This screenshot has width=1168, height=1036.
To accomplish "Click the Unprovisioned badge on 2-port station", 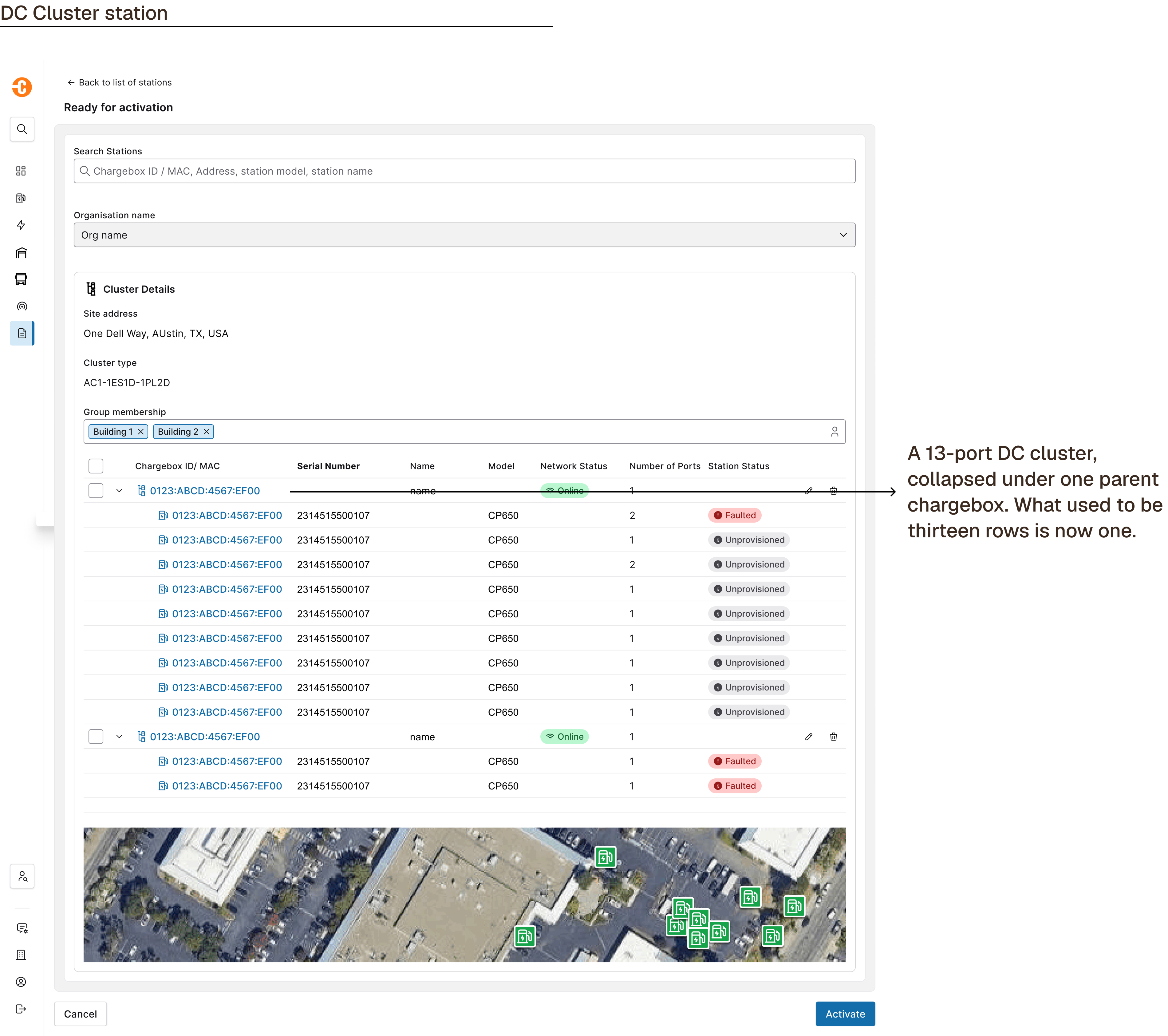I will point(748,564).
